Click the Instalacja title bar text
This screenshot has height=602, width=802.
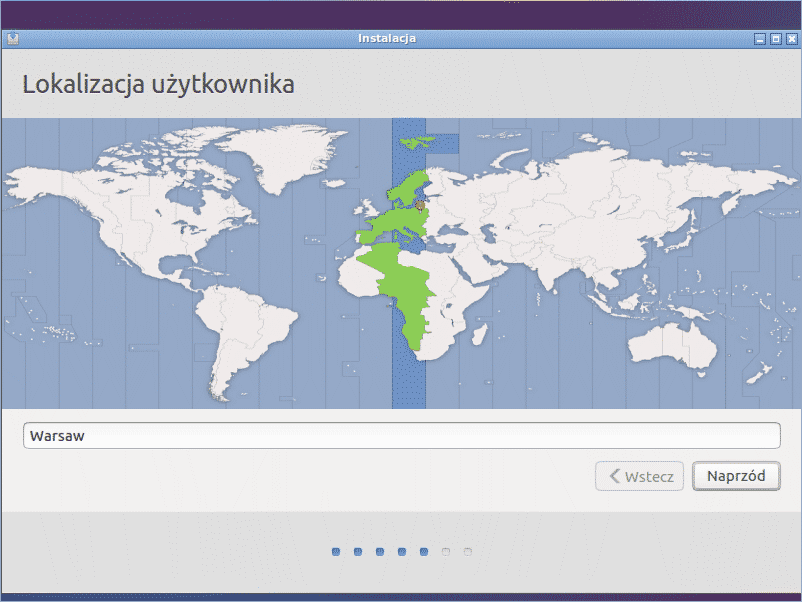[386, 39]
